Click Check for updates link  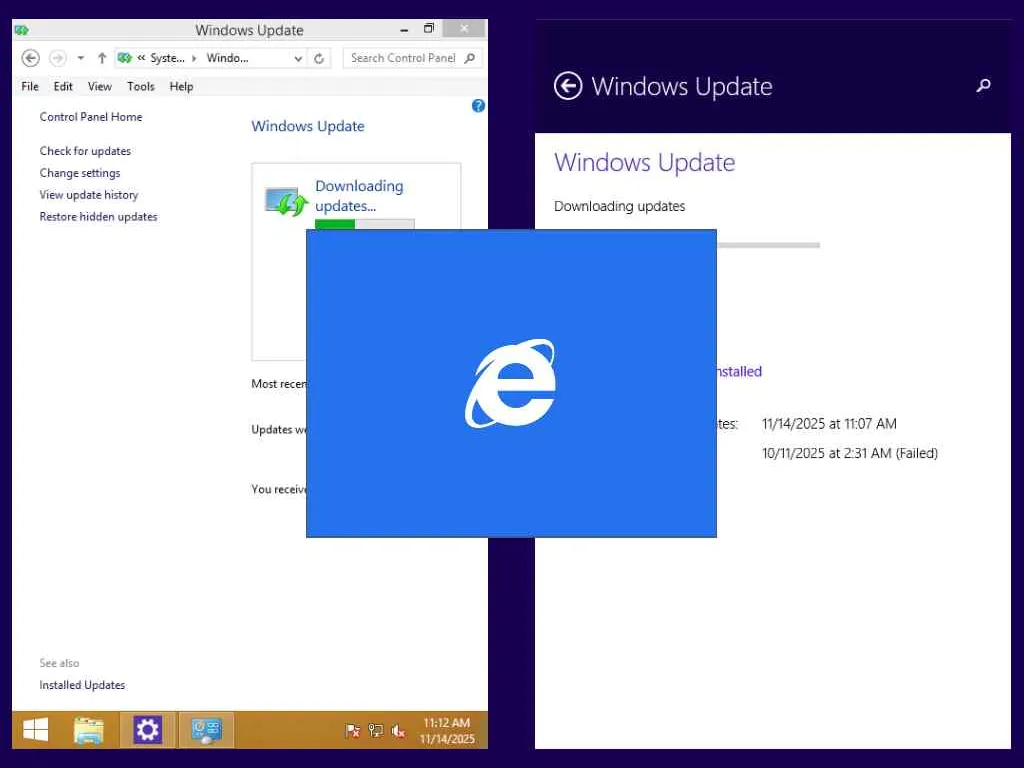[x=85, y=151]
